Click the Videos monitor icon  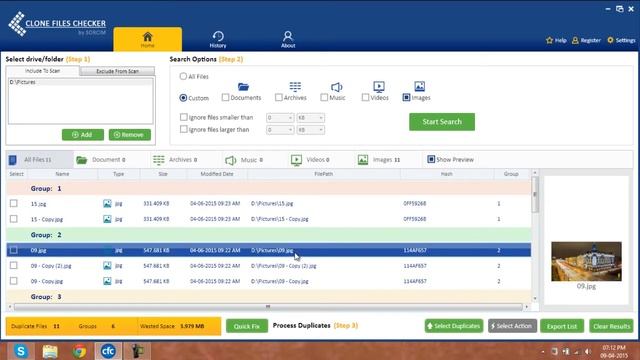pos(379,87)
